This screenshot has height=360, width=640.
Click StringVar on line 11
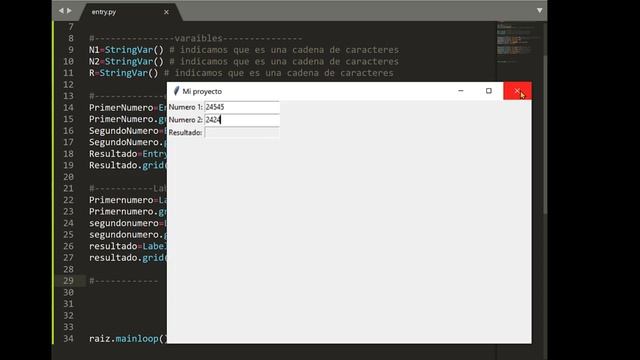(x=123, y=73)
